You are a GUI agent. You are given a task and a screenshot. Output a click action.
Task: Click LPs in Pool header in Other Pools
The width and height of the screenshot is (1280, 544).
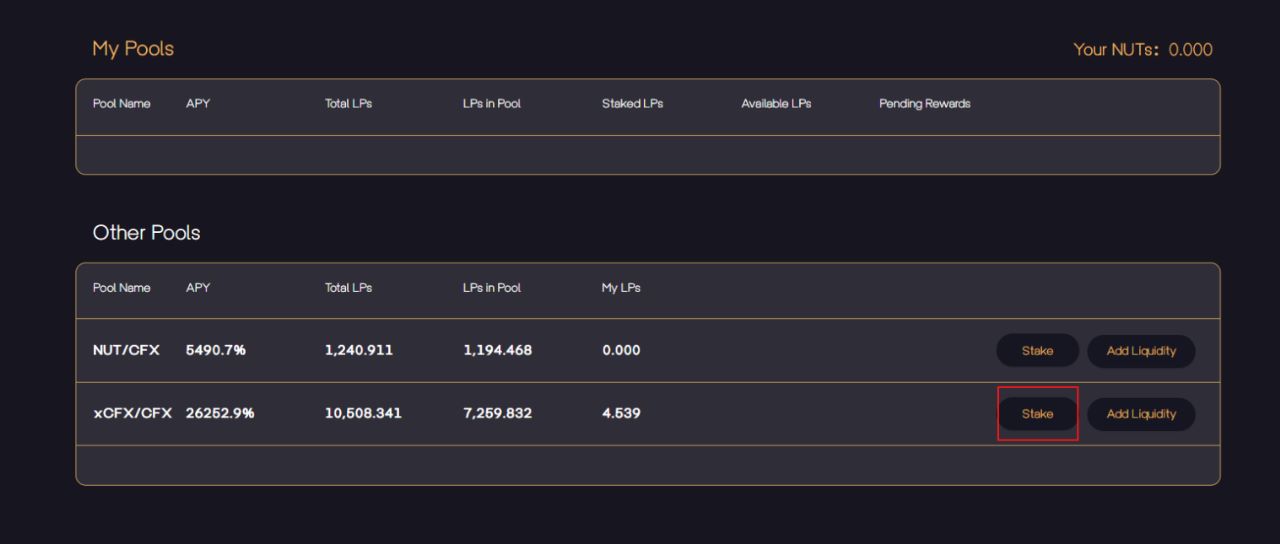(x=491, y=288)
